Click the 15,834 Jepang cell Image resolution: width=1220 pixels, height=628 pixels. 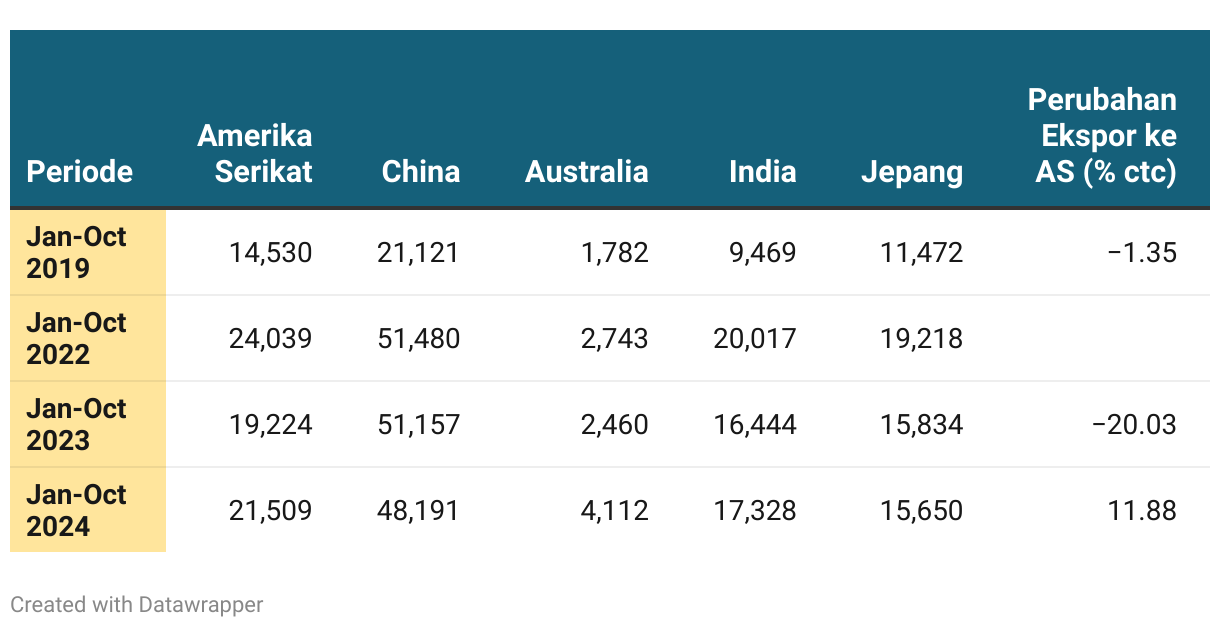pyautogui.click(x=922, y=425)
